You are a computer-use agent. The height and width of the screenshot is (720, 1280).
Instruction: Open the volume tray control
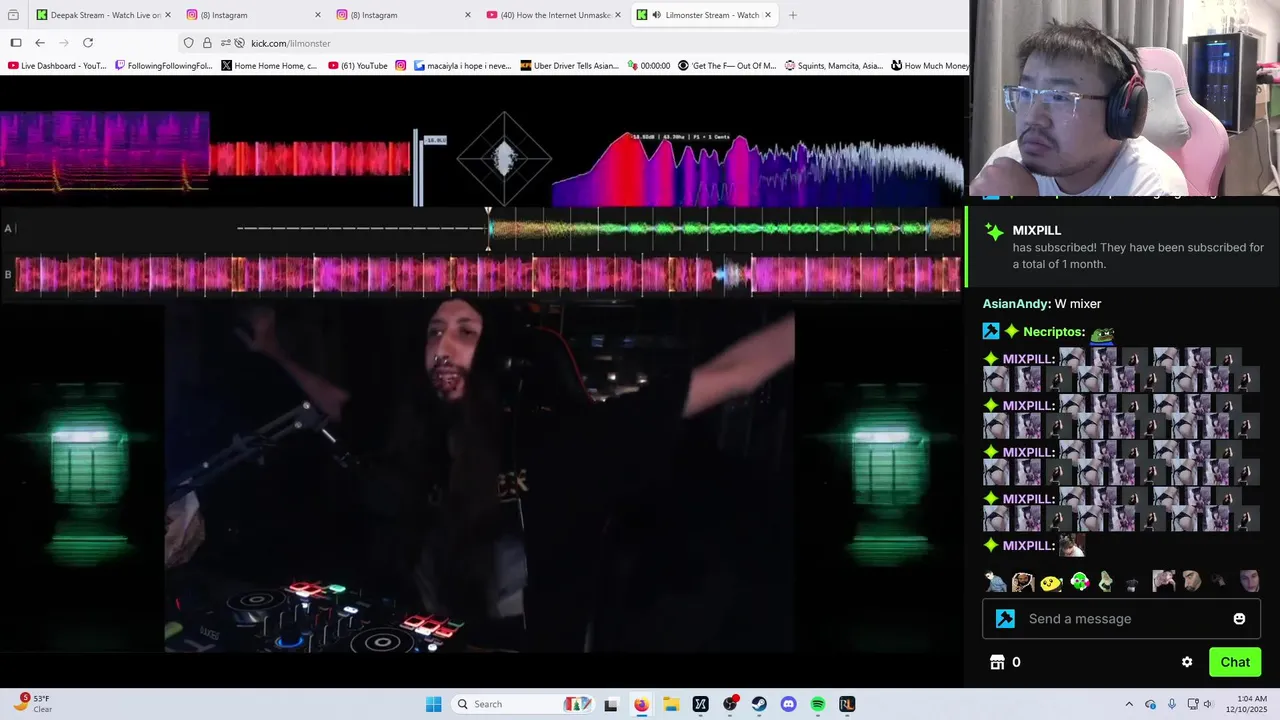click(1207, 704)
